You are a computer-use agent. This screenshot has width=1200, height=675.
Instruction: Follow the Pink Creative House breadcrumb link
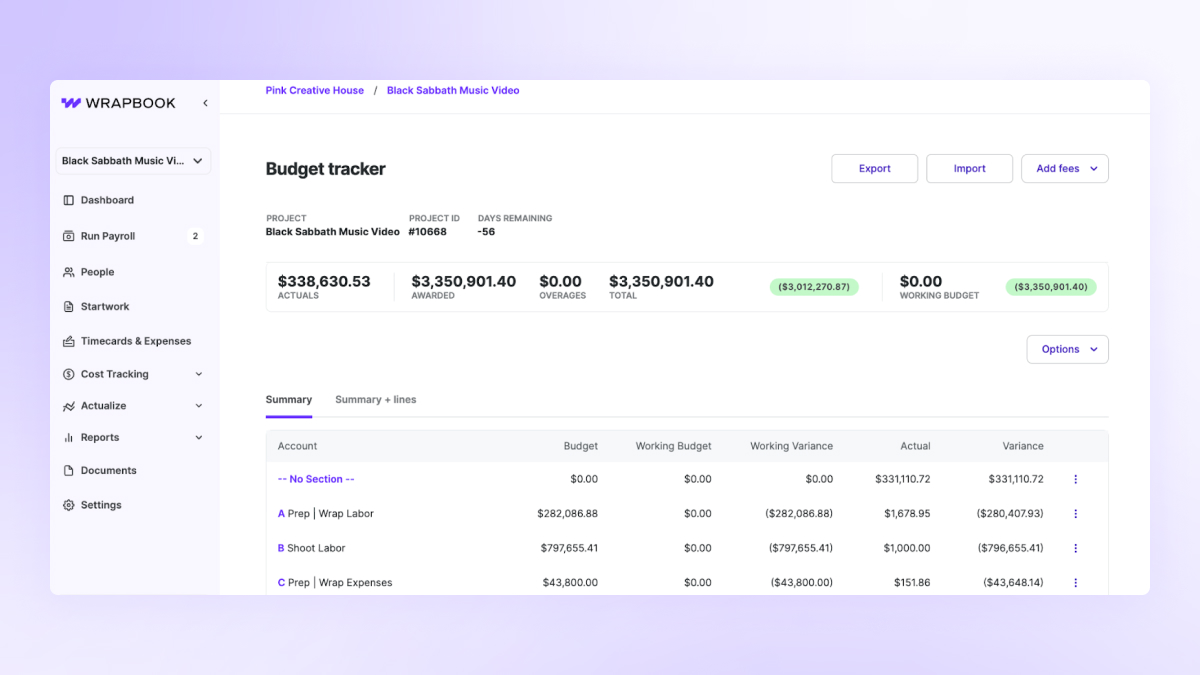click(315, 90)
